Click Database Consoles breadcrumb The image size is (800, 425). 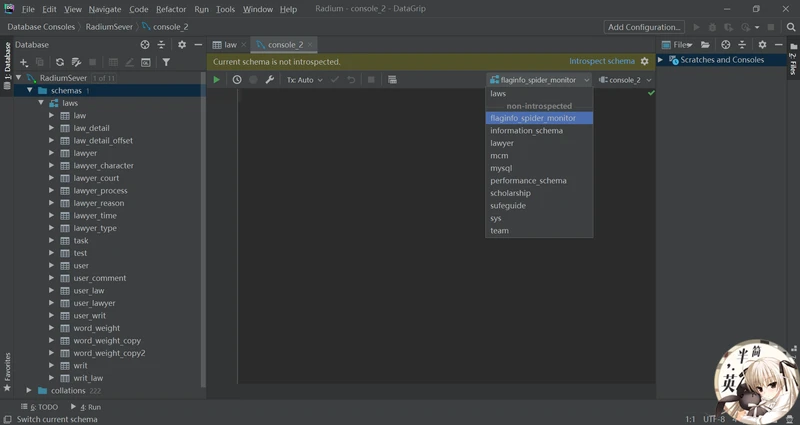pyautogui.click(x=41, y=27)
